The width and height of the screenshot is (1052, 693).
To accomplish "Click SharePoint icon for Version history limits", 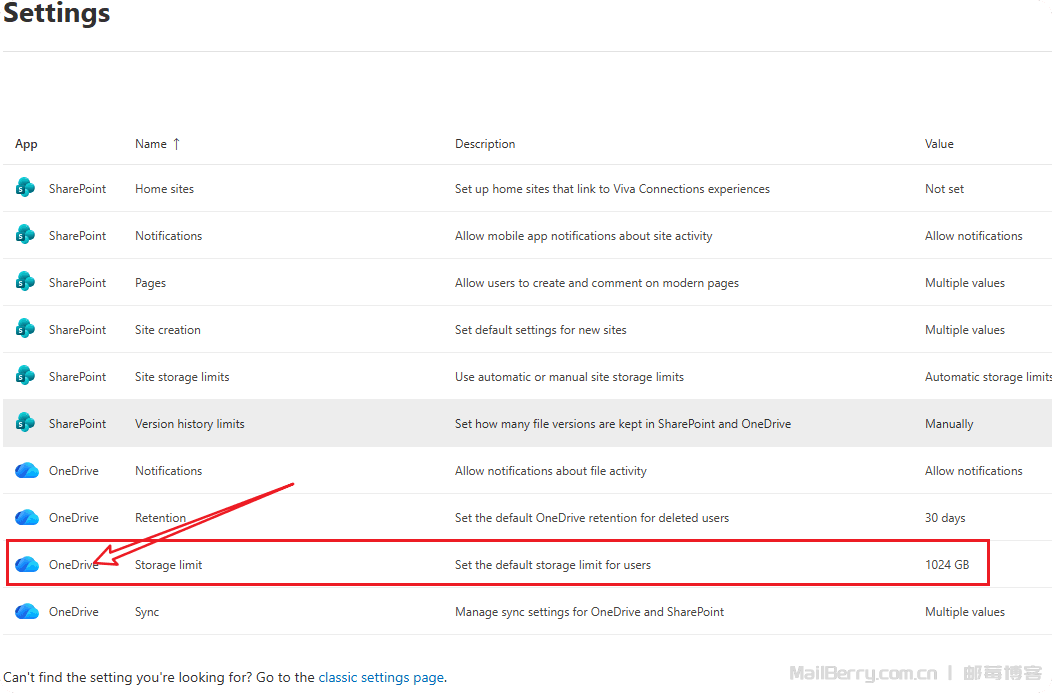I will pyautogui.click(x=25, y=423).
